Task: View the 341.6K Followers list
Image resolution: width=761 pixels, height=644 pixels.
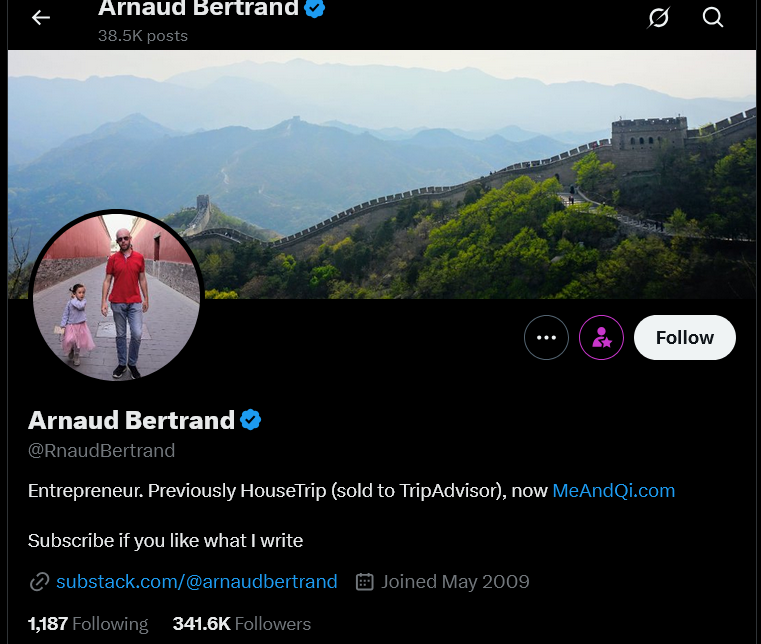Action: point(242,624)
